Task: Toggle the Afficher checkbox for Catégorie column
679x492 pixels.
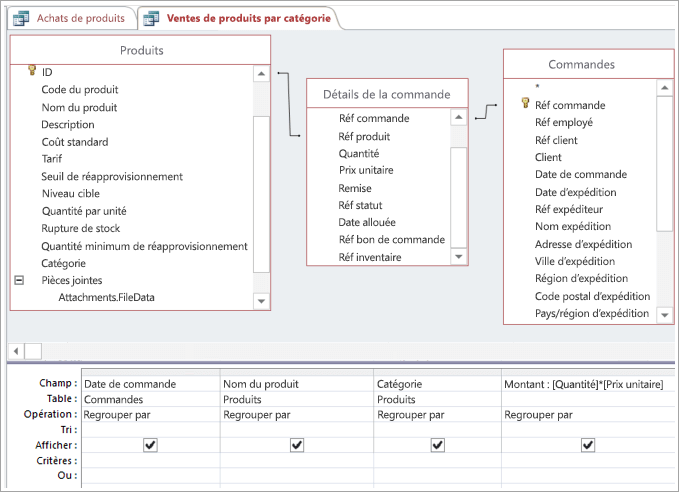Action: click(437, 445)
